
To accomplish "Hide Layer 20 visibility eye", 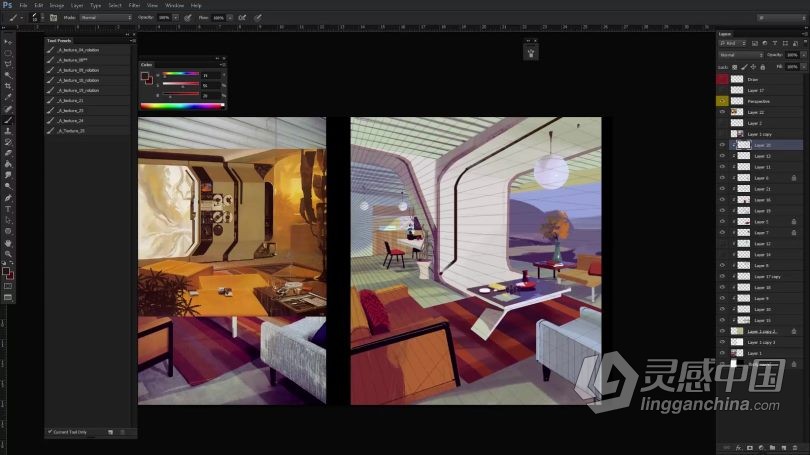I will pyautogui.click(x=722, y=145).
